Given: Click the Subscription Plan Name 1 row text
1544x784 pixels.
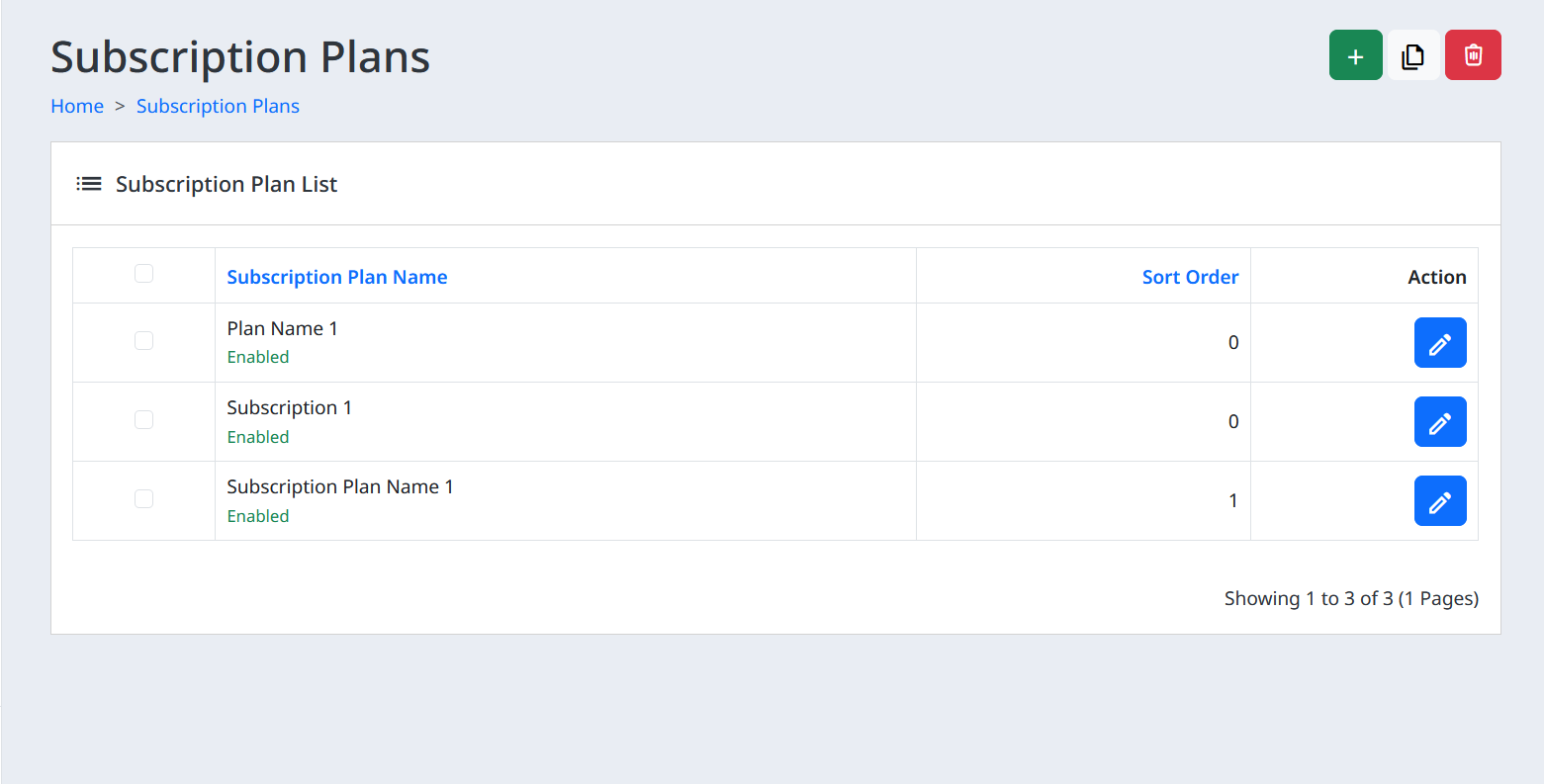Looking at the screenshot, I should [339, 486].
